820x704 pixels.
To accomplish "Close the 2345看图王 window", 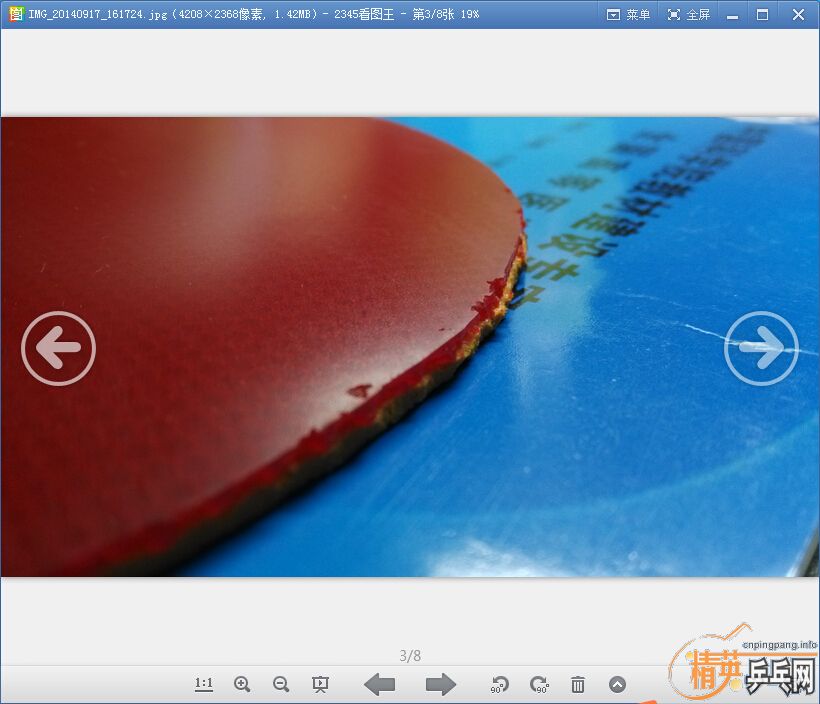I will (798, 14).
